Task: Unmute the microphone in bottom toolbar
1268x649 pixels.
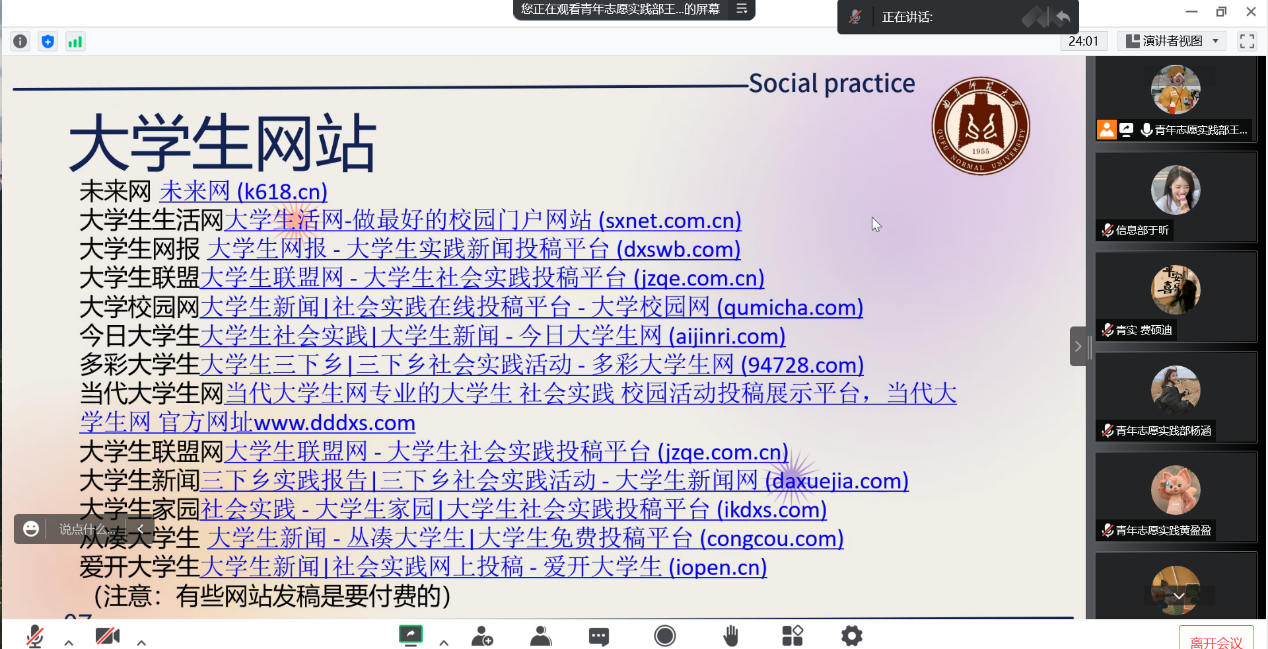Action: tap(35, 636)
